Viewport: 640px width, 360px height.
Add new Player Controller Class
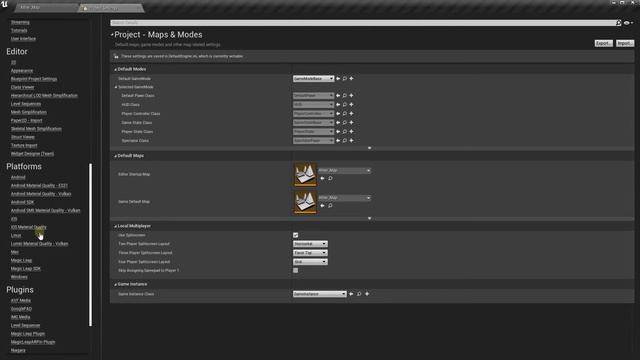click(x=351, y=113)
